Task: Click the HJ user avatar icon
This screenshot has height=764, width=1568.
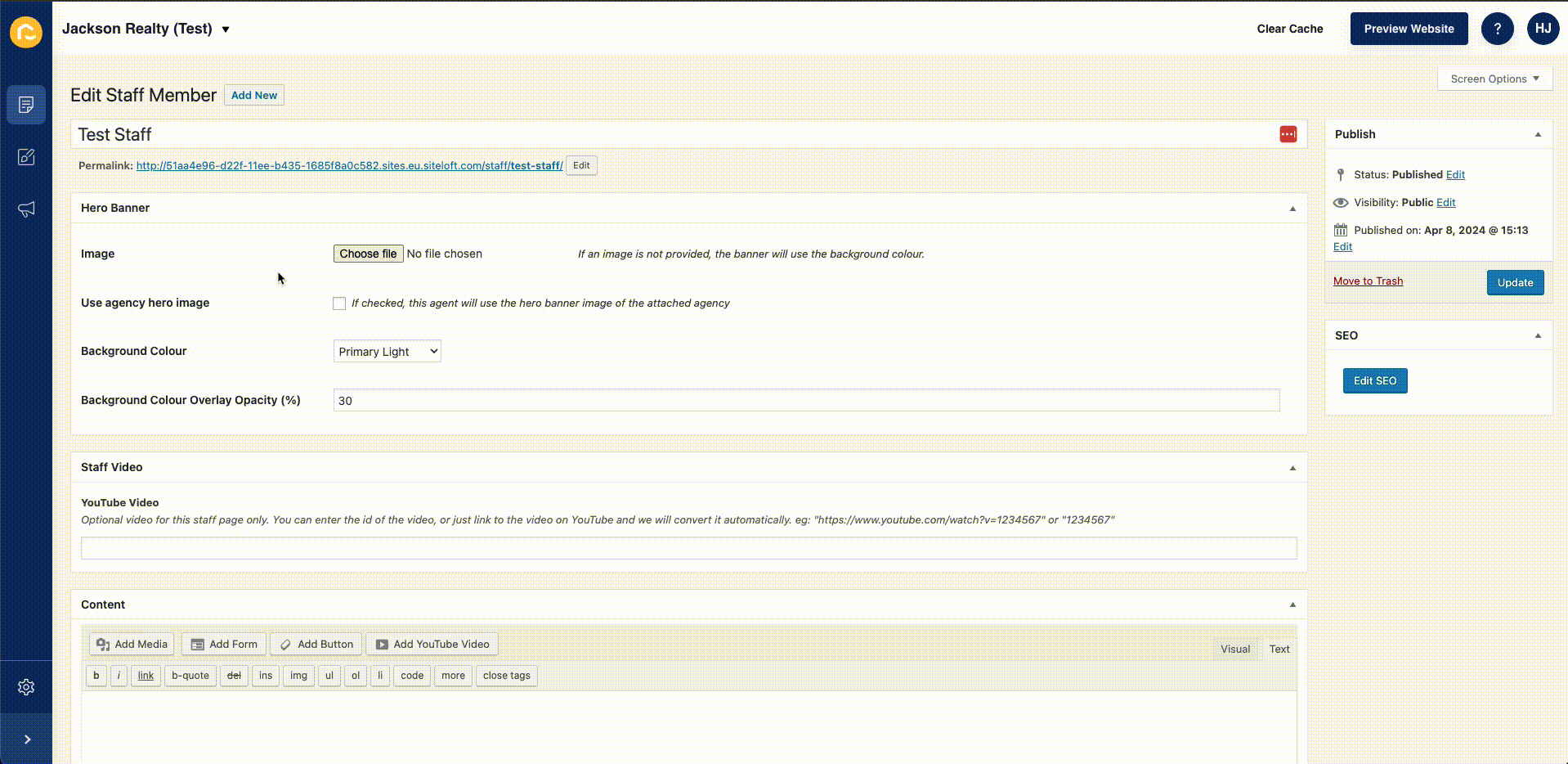Action: click(x=1543, y=29)
